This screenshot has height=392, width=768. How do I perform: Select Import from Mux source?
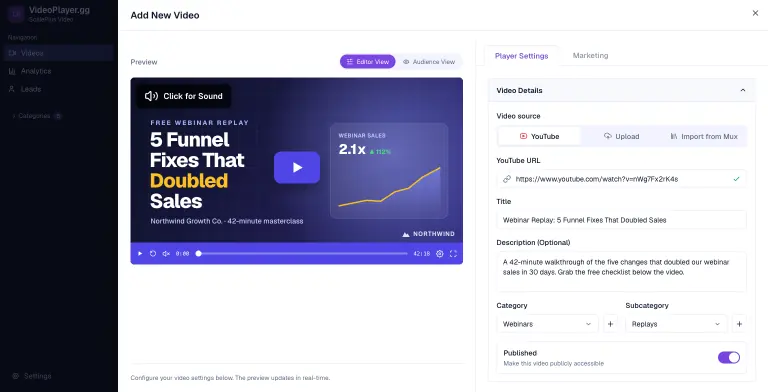704,136
